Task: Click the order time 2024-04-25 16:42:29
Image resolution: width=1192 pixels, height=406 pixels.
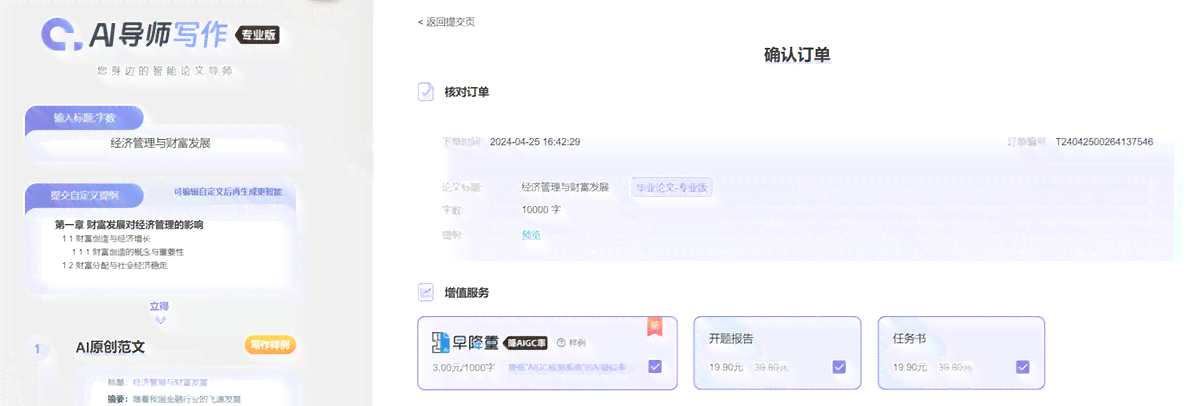Action: (535, 141)
